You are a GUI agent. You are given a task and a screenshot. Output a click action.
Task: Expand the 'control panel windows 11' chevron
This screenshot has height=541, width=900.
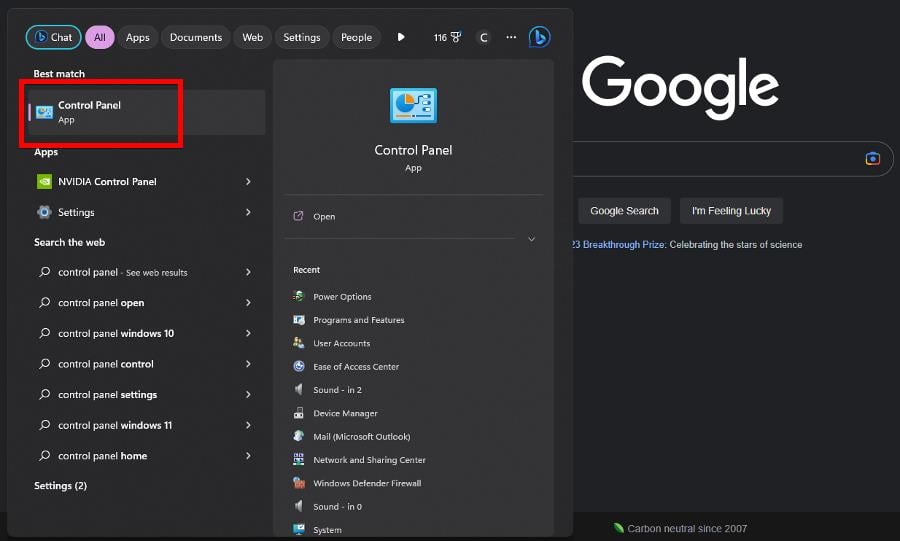coord(248,425)
